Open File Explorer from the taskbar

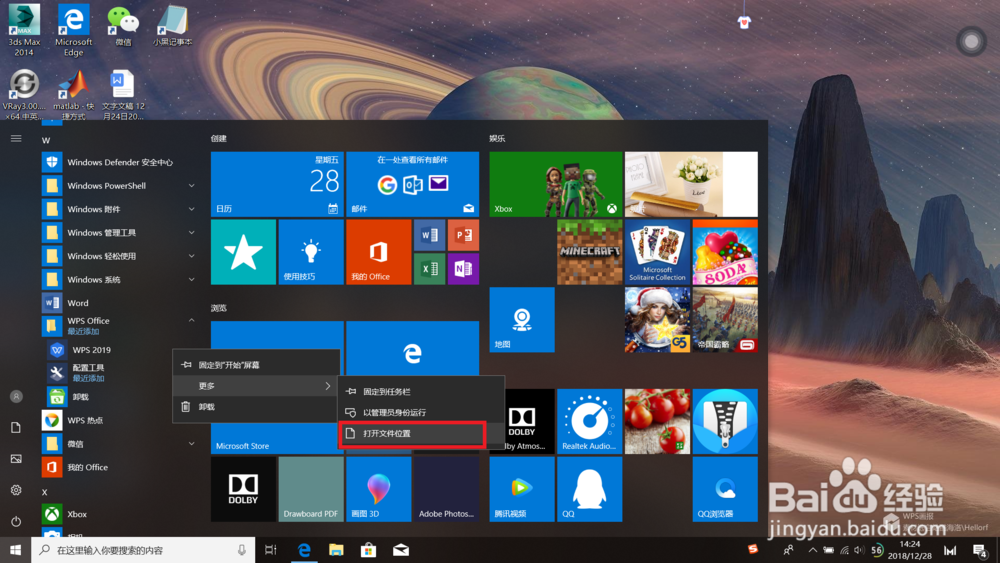tap(336, 550)
